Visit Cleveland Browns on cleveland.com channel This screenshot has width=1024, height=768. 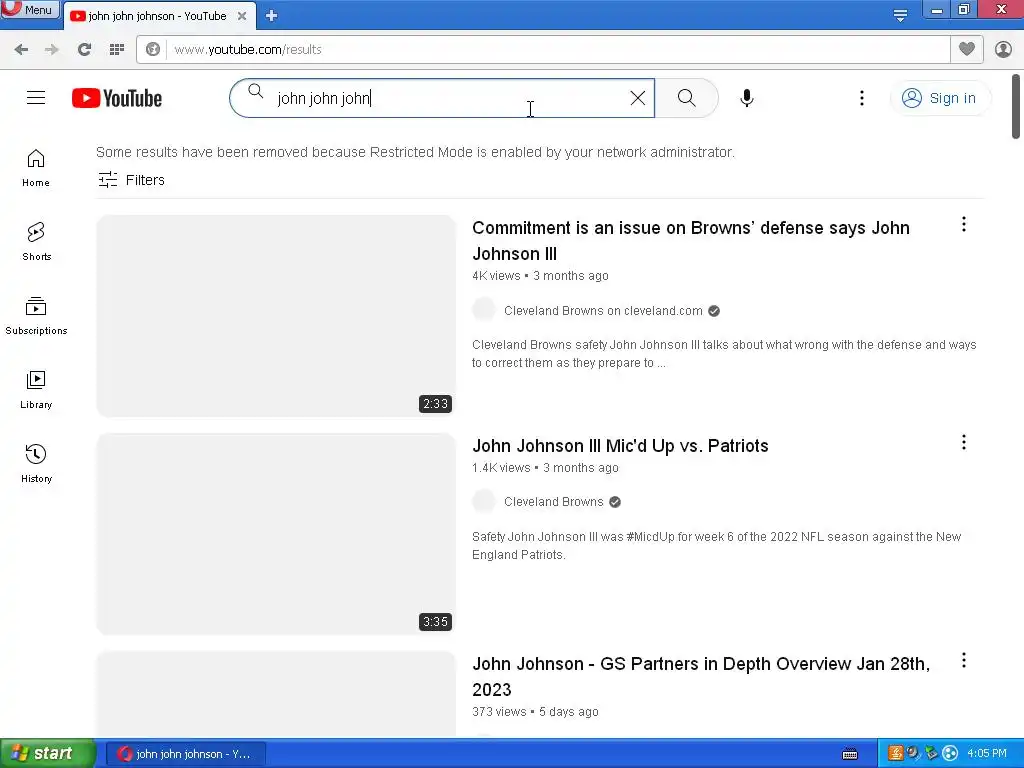coord(603,311)
